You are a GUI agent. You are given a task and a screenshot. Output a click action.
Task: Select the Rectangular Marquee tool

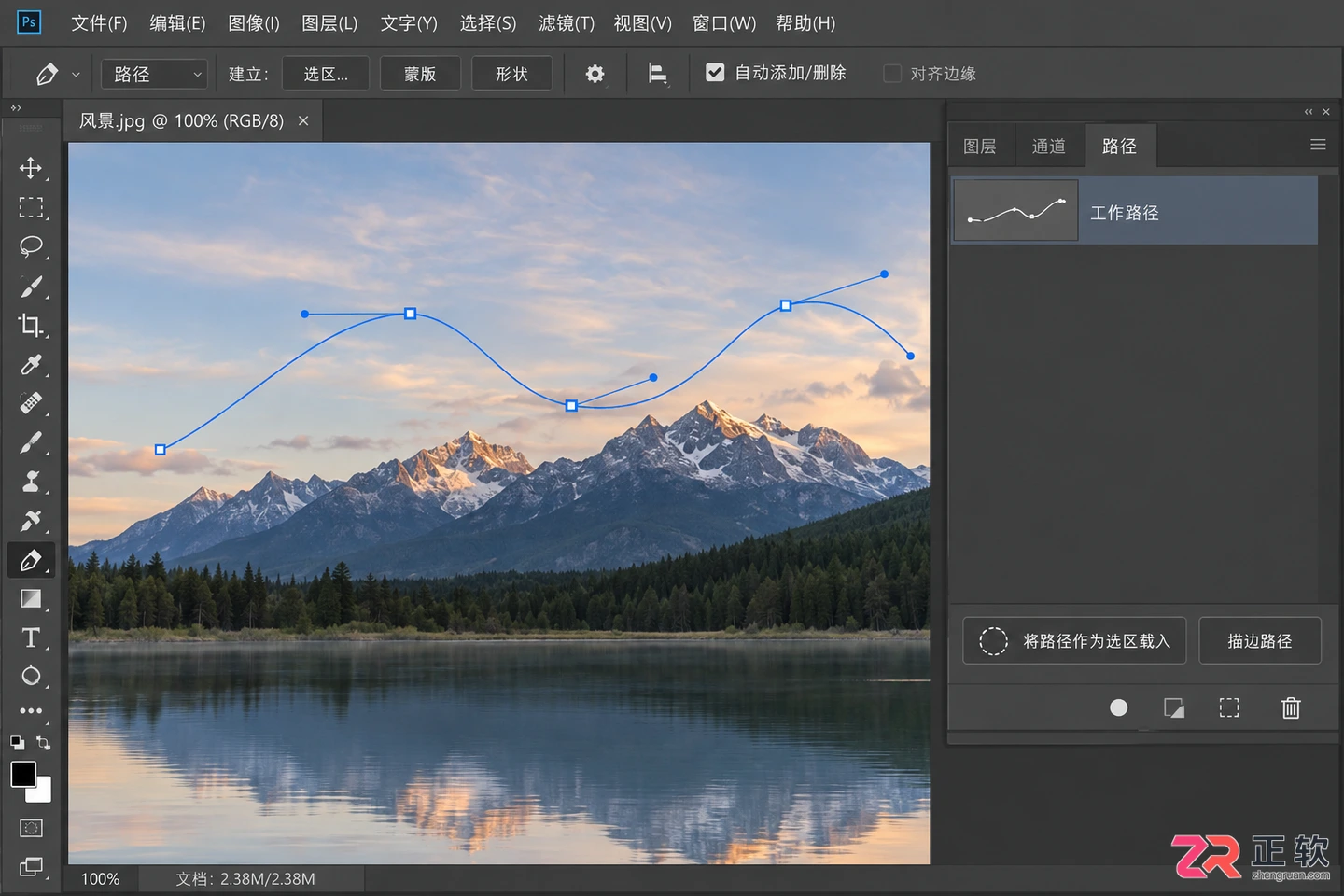[31, 207]
